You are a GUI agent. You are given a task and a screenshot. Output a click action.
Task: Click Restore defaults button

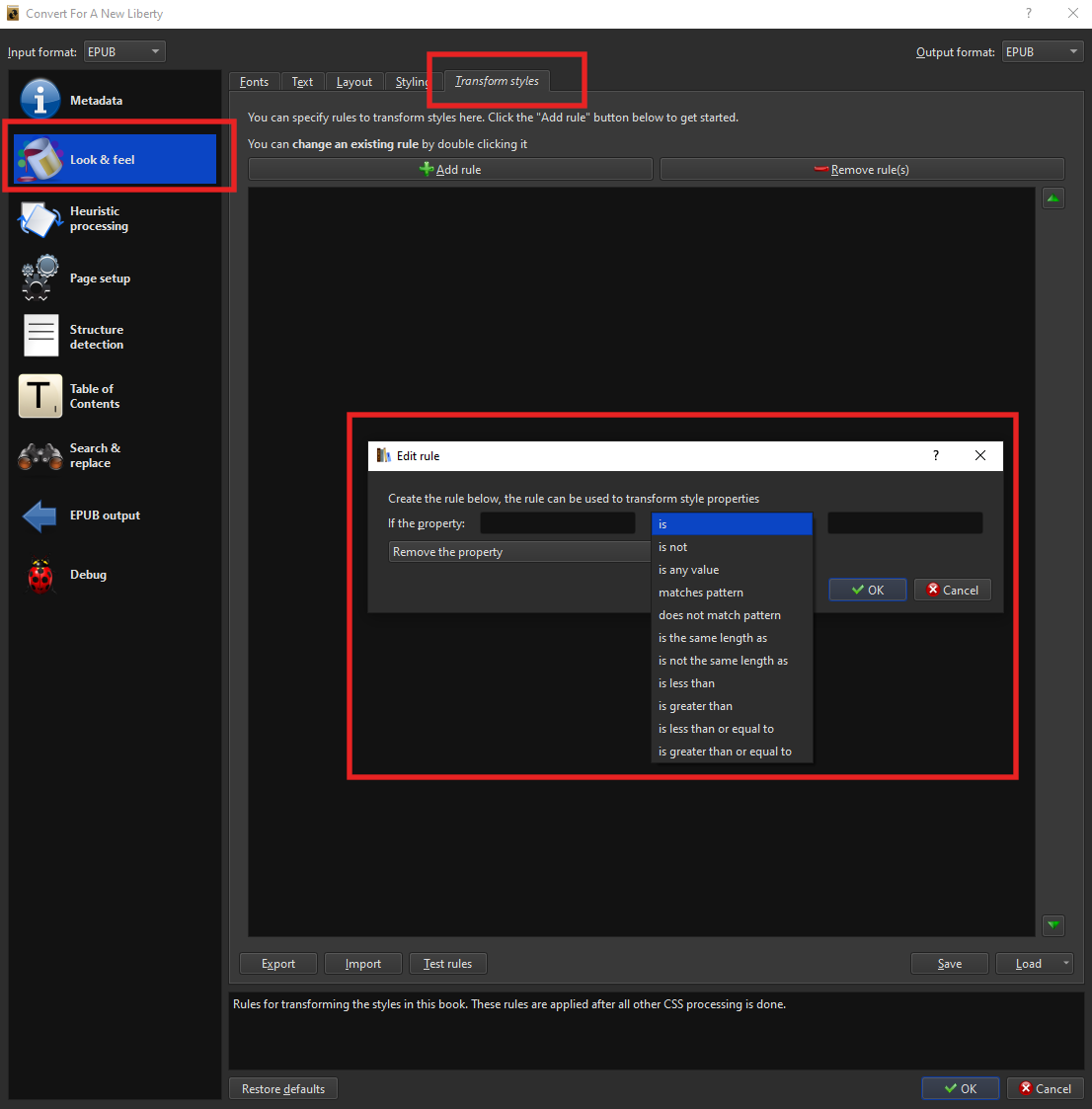point(283,1088)
